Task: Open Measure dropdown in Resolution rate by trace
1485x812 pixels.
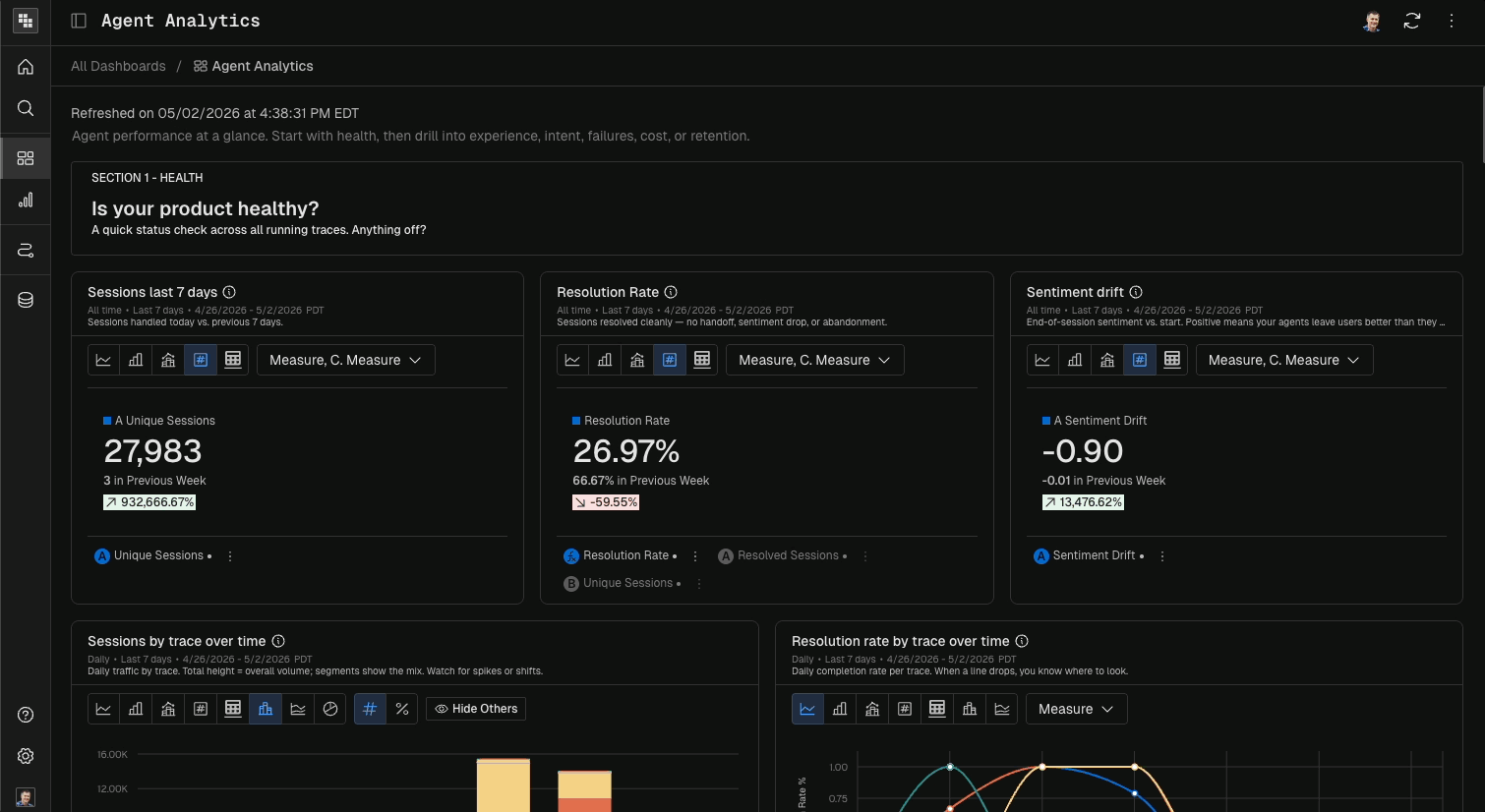Action: 1076,709
